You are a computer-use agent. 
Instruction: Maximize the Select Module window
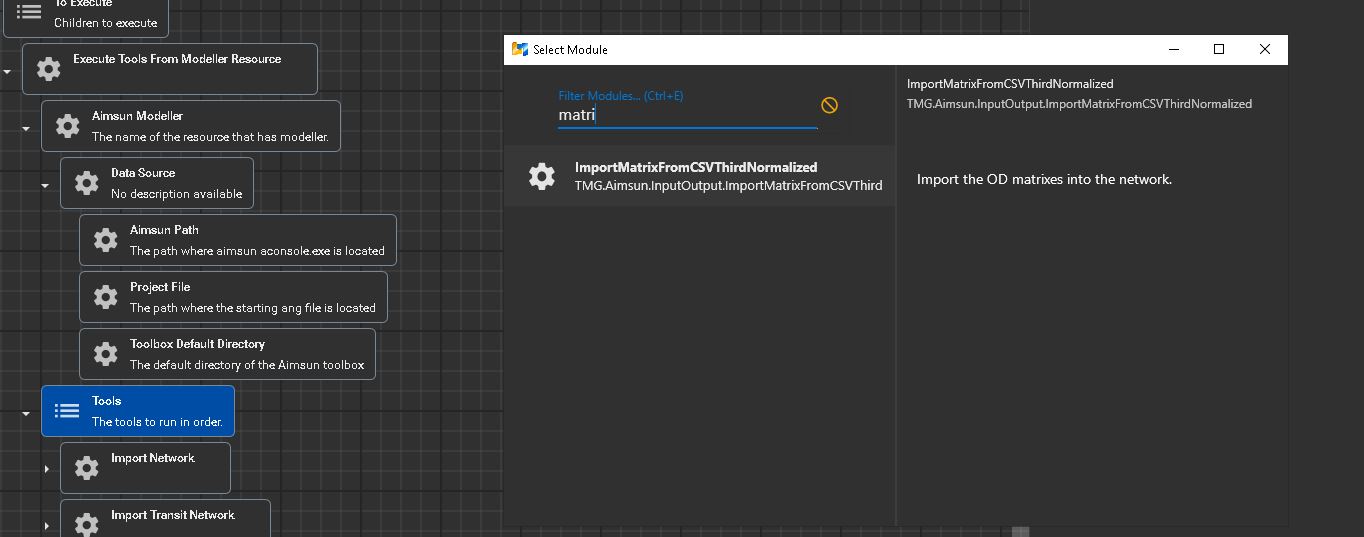(1219, 49)
